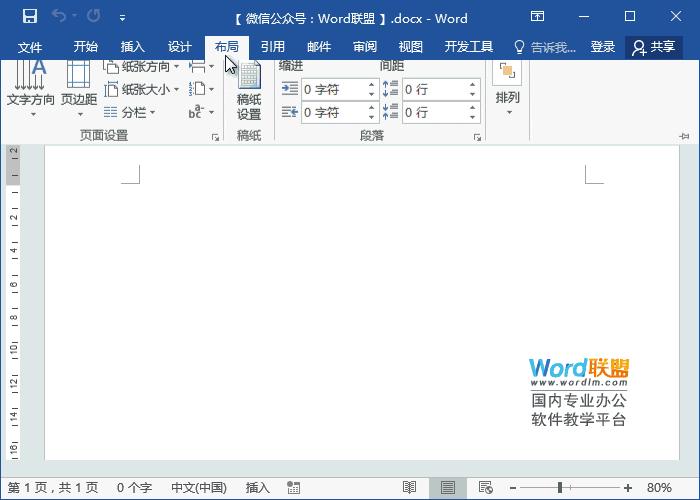Decrease the spacing before value
Screen dimensions: 700x500
[x=472, y=94]
